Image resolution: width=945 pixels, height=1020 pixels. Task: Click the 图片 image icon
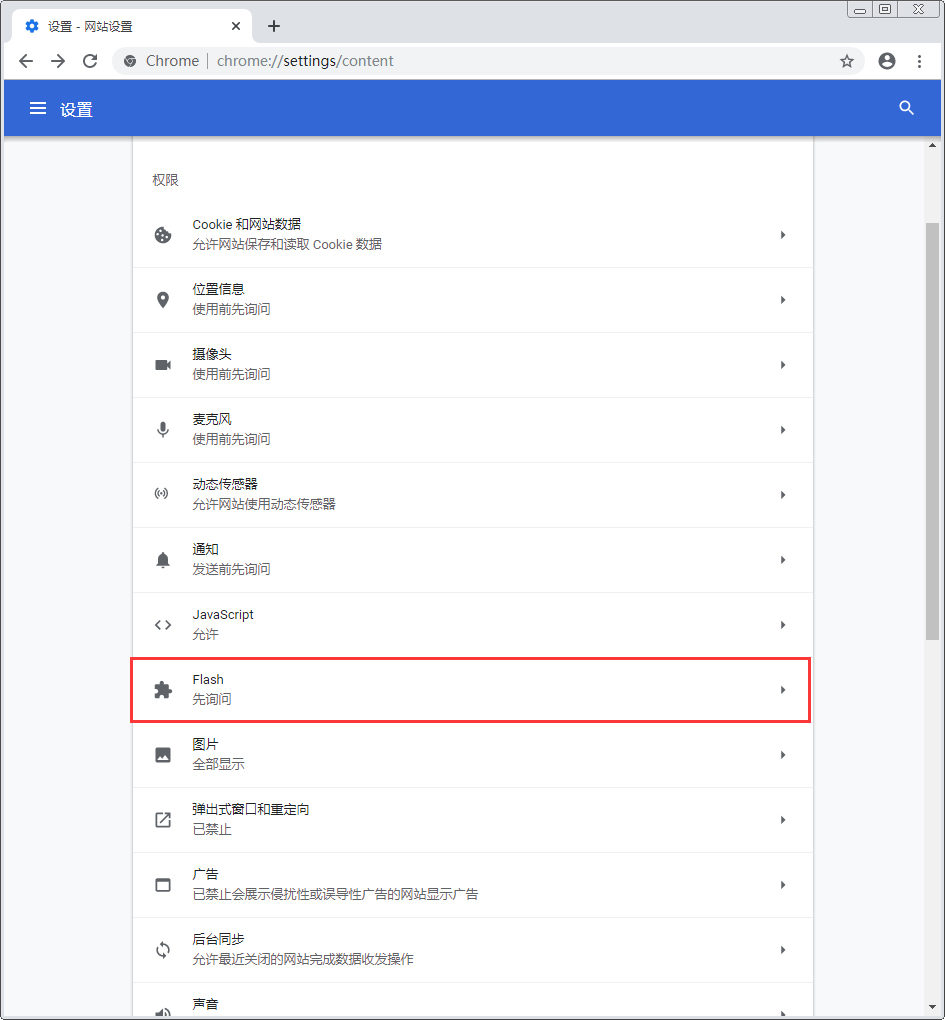162,754
